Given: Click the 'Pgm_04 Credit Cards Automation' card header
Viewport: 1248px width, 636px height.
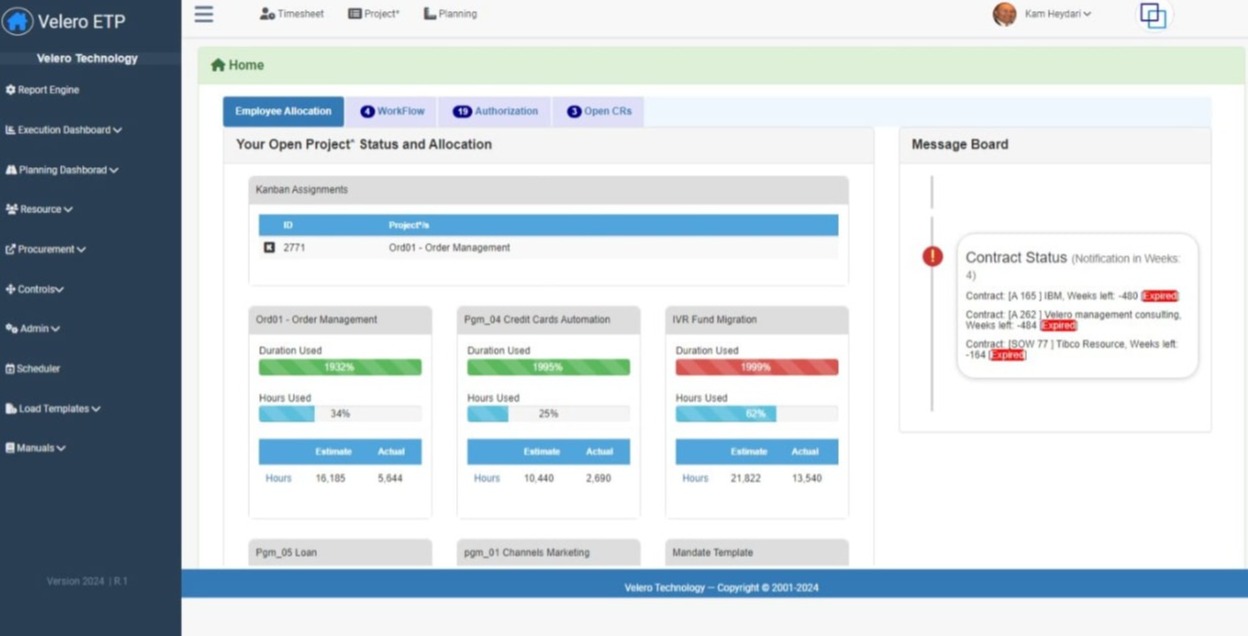Looking at the screenshot, I should (549, 320).
